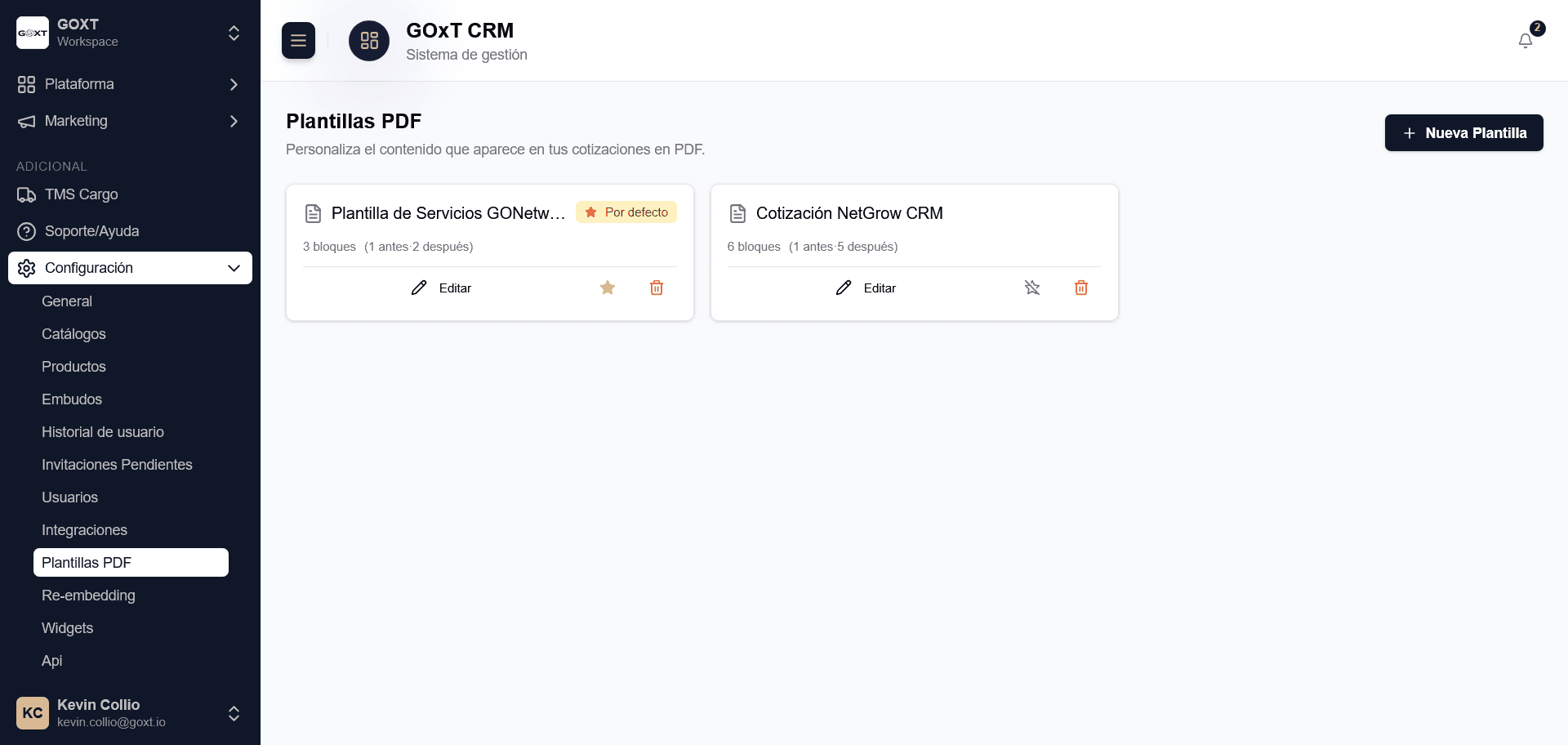Edit Cotización NetGrow CRM template
This screenshot has height=745, width=1568.
[866, 288]
